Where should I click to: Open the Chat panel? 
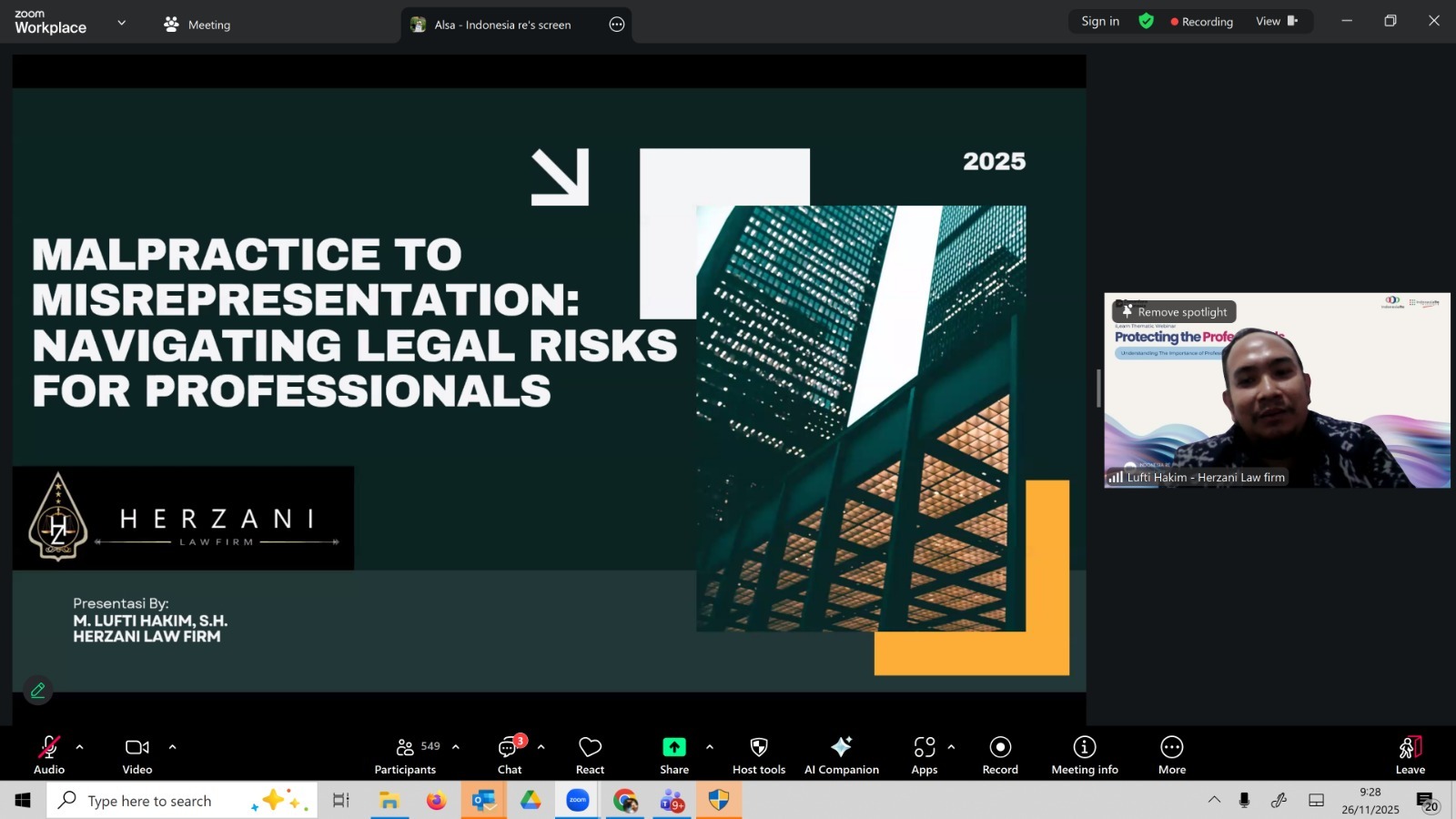(x=510, y=755)
